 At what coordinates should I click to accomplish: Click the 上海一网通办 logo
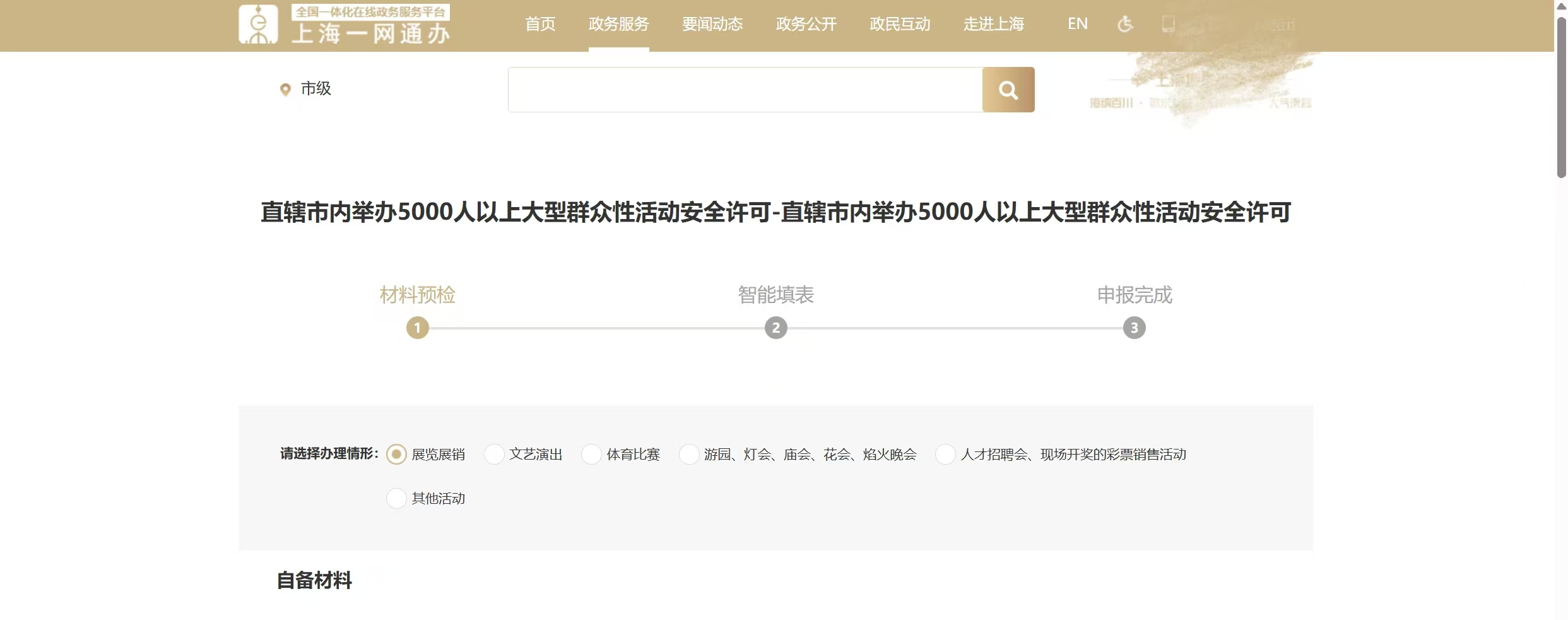click(x=345, y=25)
